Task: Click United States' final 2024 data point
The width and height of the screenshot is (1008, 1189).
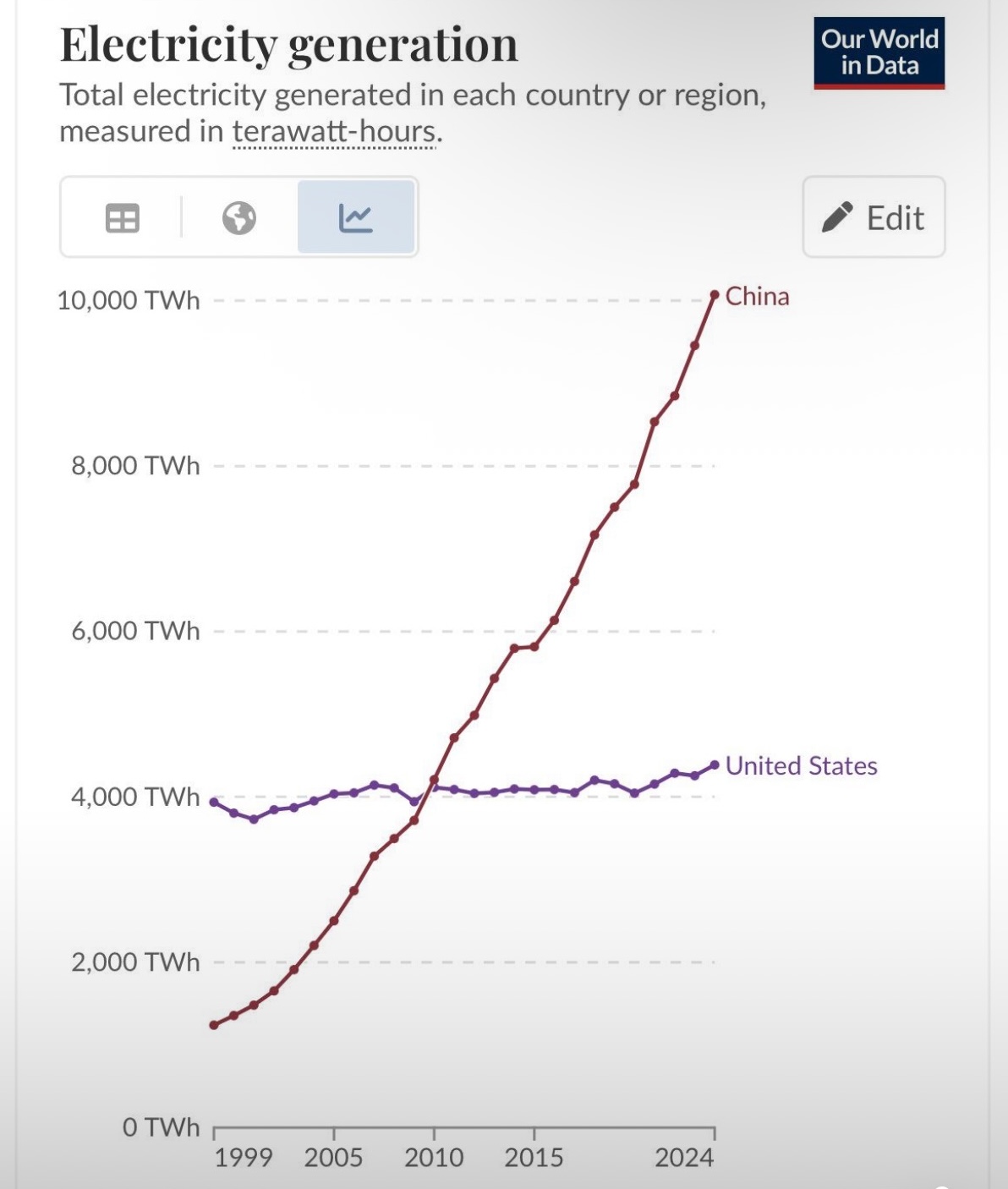Action: pos(715,764)
